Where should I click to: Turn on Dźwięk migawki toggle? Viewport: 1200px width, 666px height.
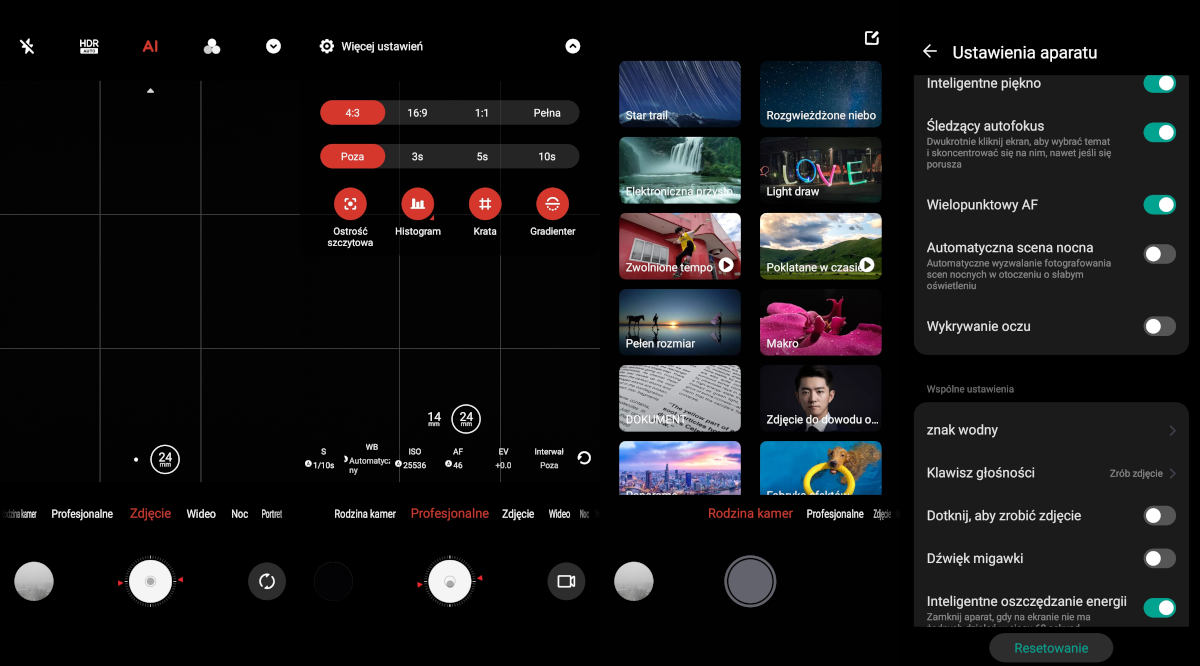coord(1159,558)
